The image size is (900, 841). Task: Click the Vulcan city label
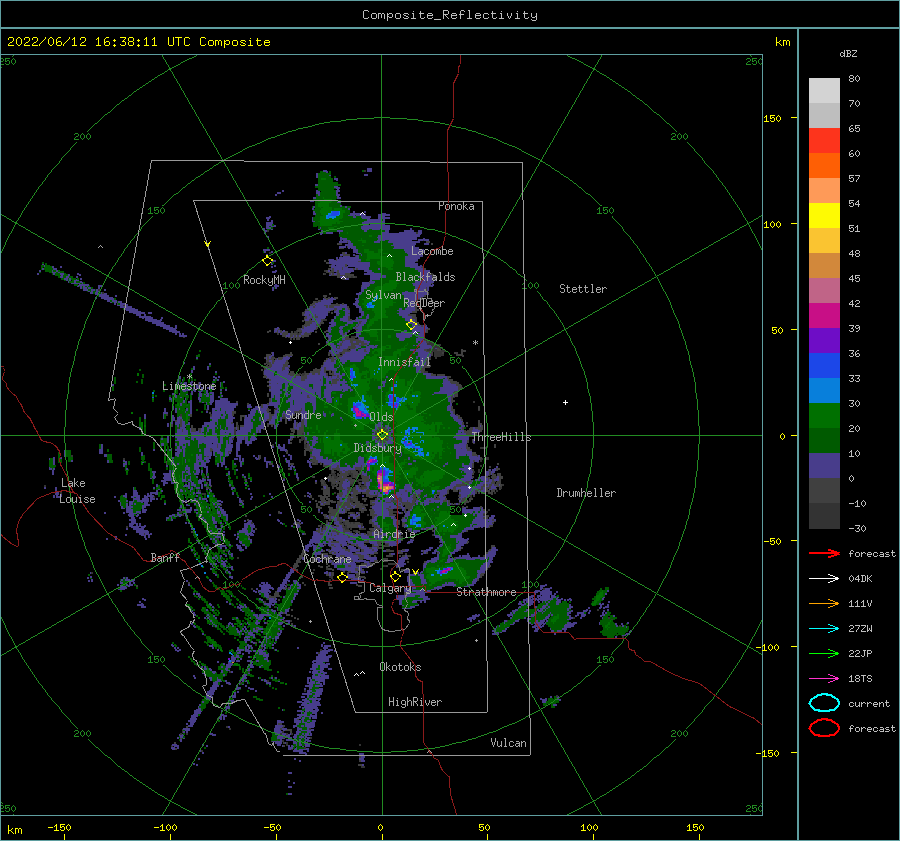coord(509,743)
